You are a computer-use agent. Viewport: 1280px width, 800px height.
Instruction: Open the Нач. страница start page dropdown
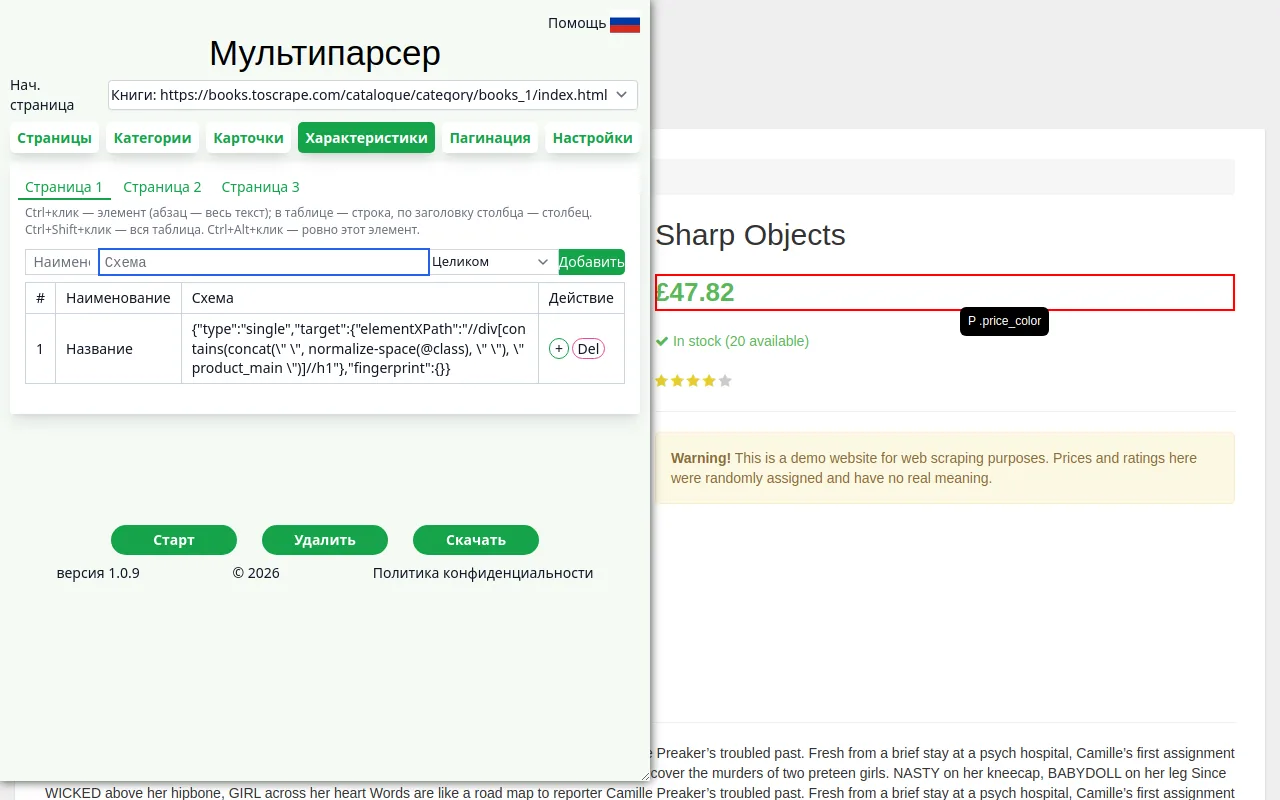[x=373, y=95]
